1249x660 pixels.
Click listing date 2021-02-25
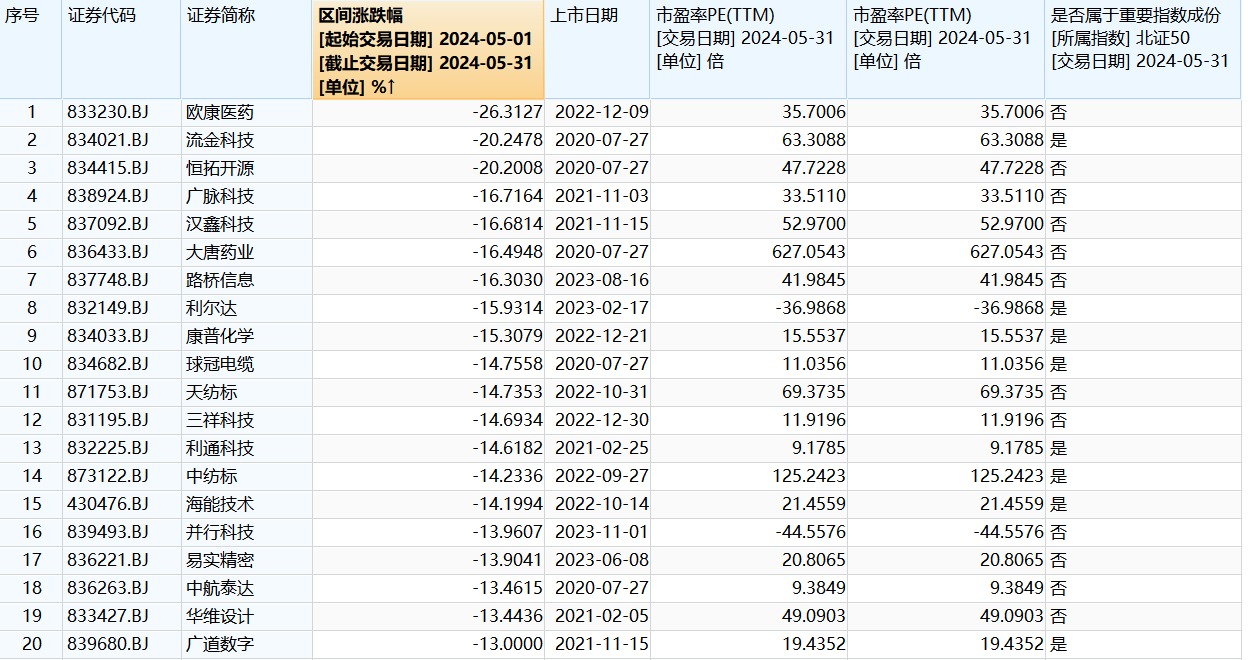(x=601, y=448)
